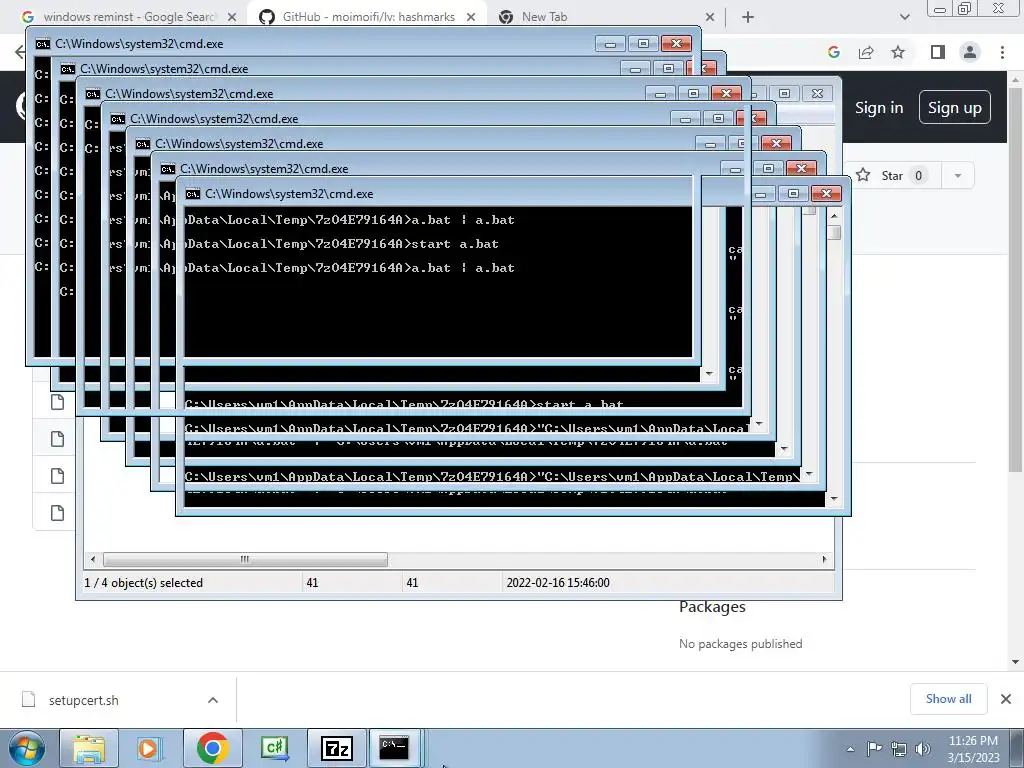Click the volume speaker tray icon
Screen dimensions: 1024x768
(923, 748)
